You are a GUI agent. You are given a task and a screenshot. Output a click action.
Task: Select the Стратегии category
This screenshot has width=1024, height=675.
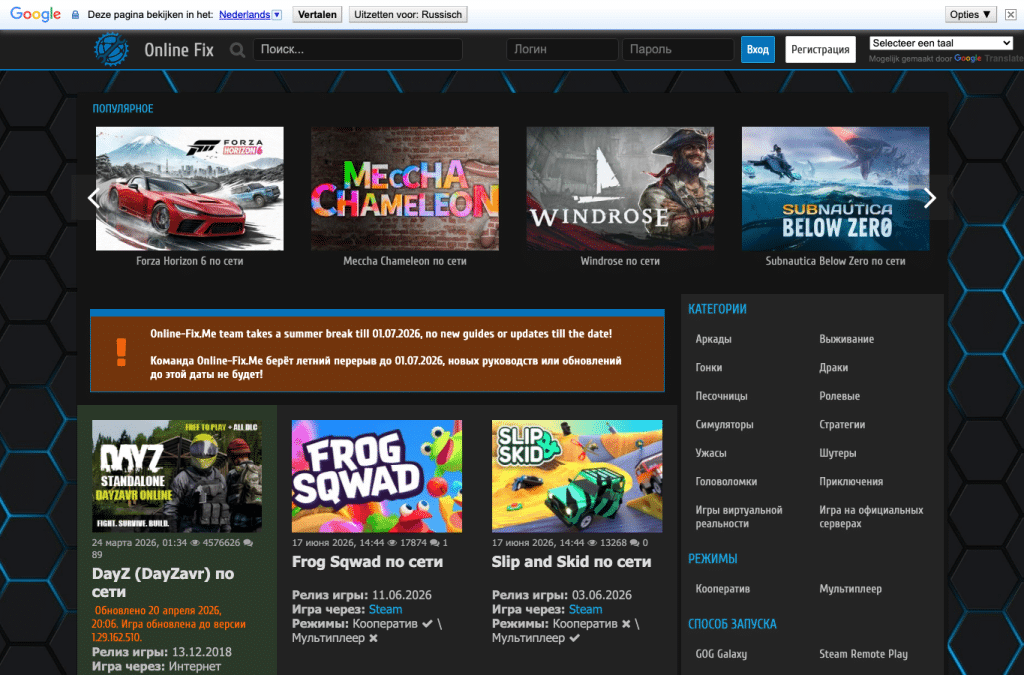click(x=842, y=424)
